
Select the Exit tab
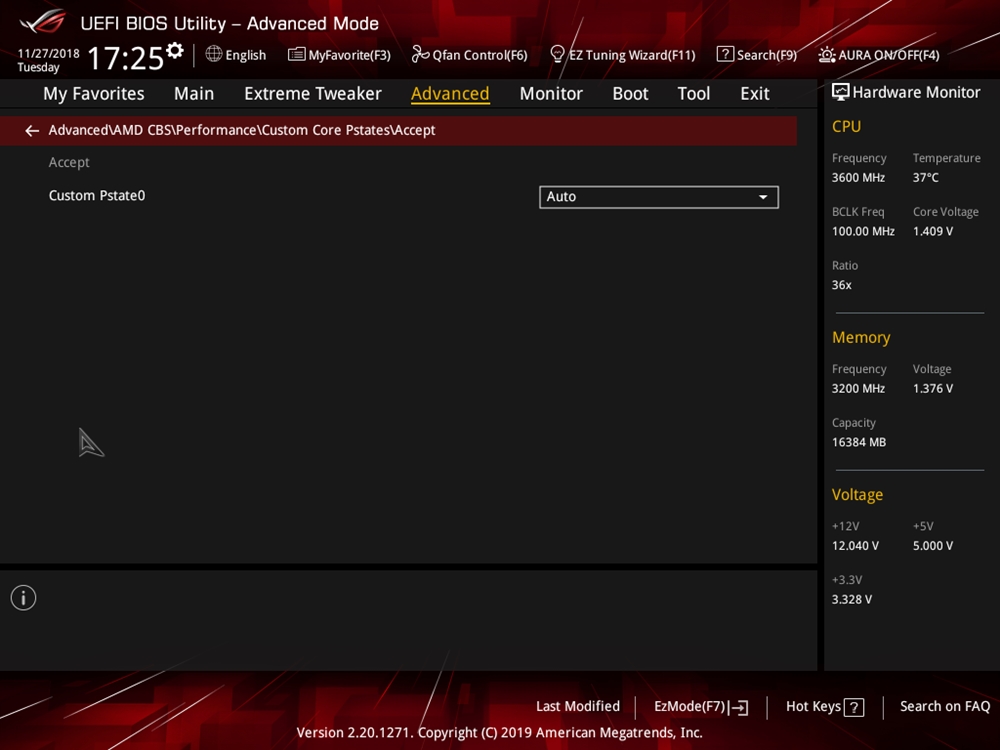click(x=754, y=94)
